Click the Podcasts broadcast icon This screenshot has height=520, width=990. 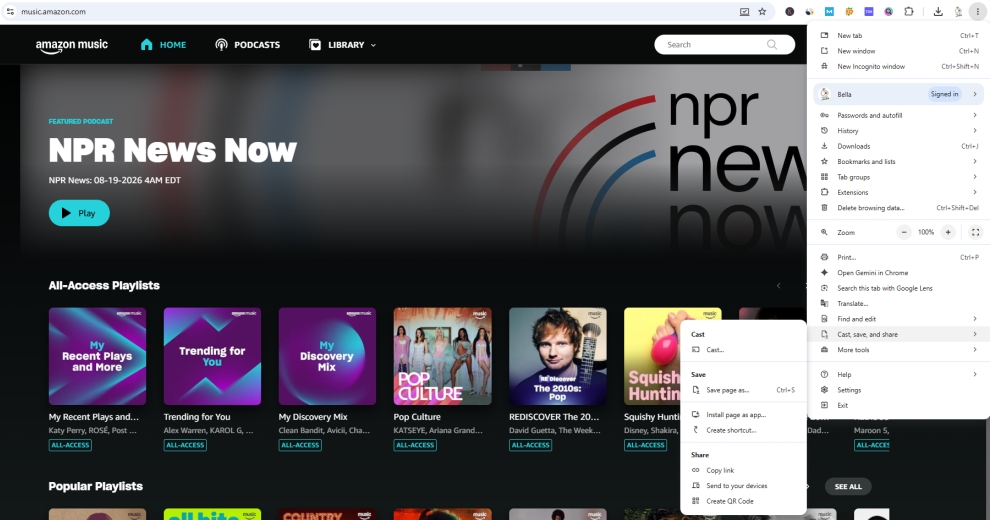[x=221, y=45]
